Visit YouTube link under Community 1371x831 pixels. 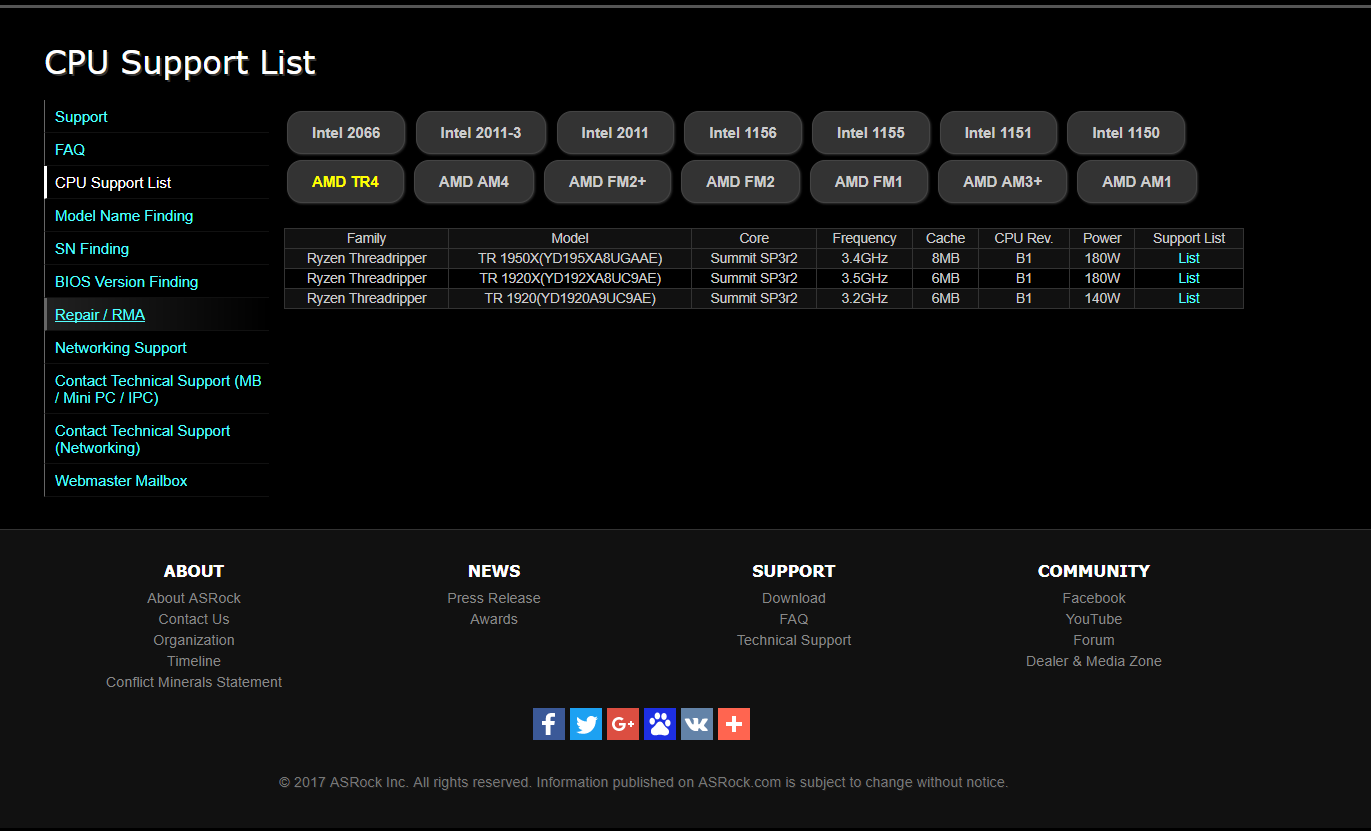coord(1094,619)
